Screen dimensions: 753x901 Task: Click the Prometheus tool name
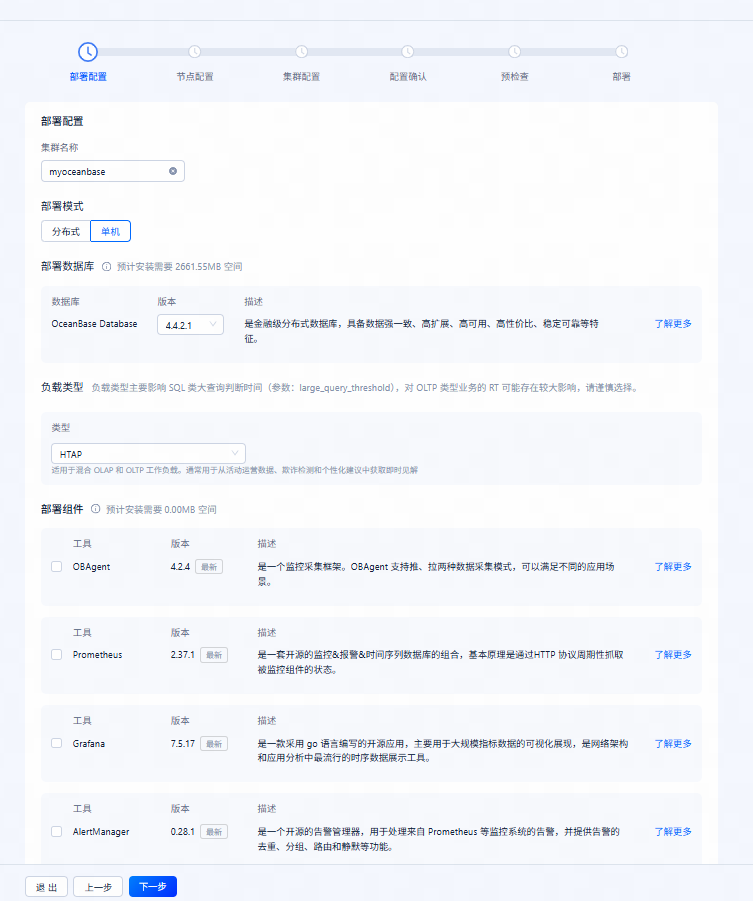98,654
